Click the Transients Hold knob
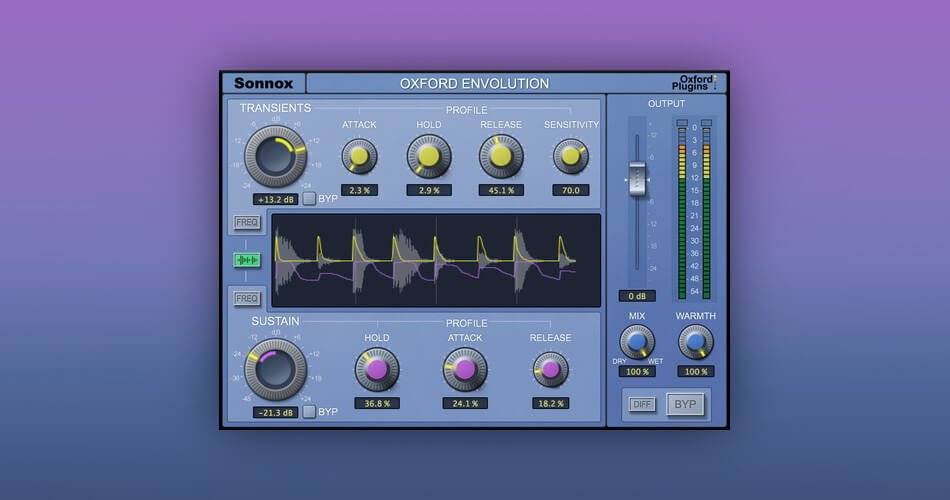The width and height of the screenshot is (950, 500). [429, 156]
